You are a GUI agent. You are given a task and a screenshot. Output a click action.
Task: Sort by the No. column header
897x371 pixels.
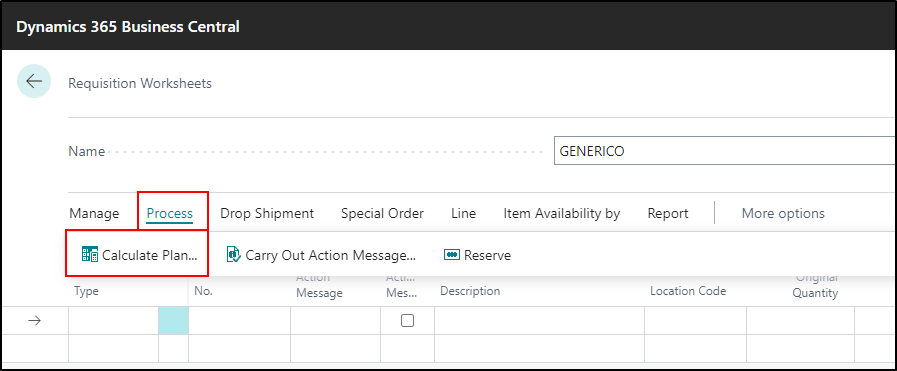[204, 291]
